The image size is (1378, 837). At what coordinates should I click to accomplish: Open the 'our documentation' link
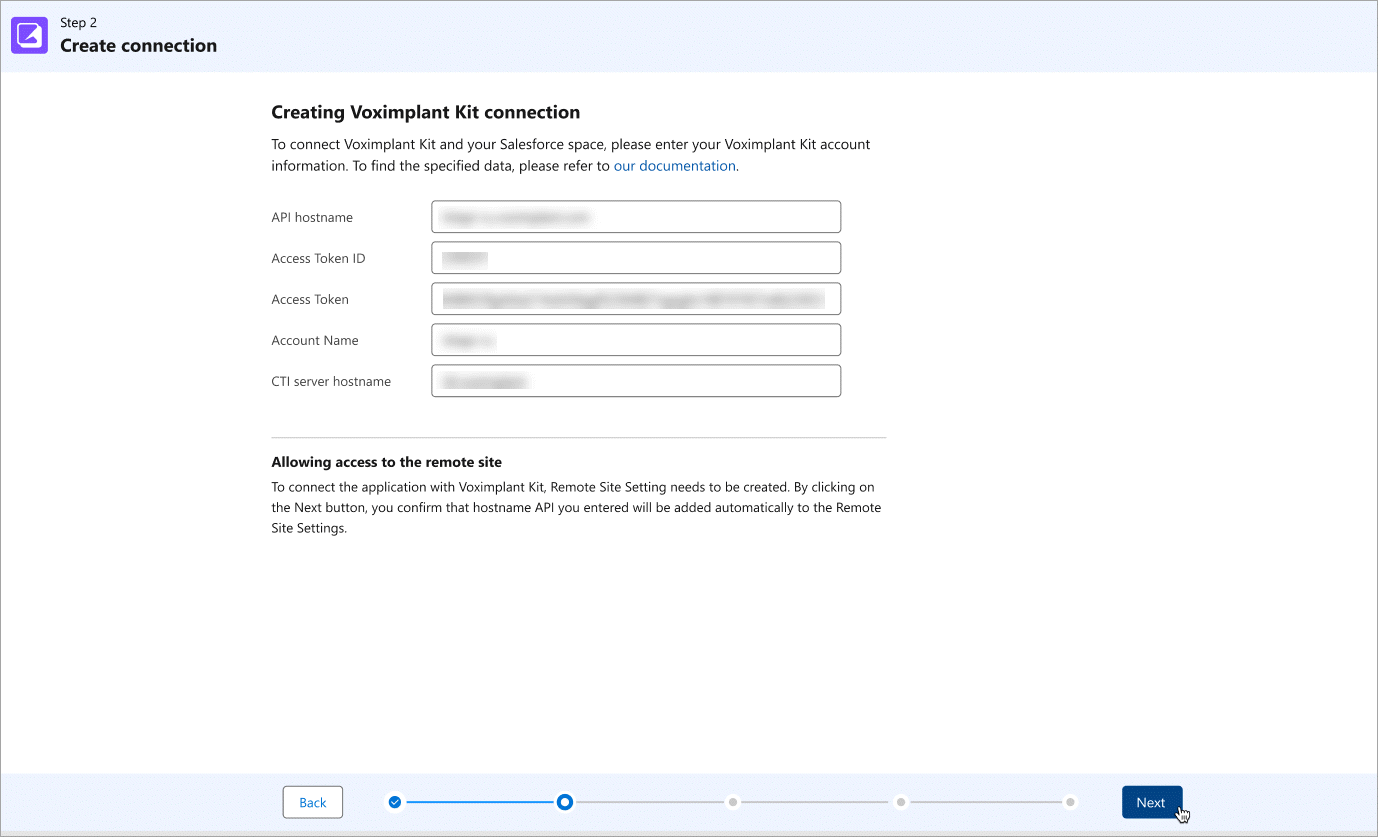coord(675,166)
